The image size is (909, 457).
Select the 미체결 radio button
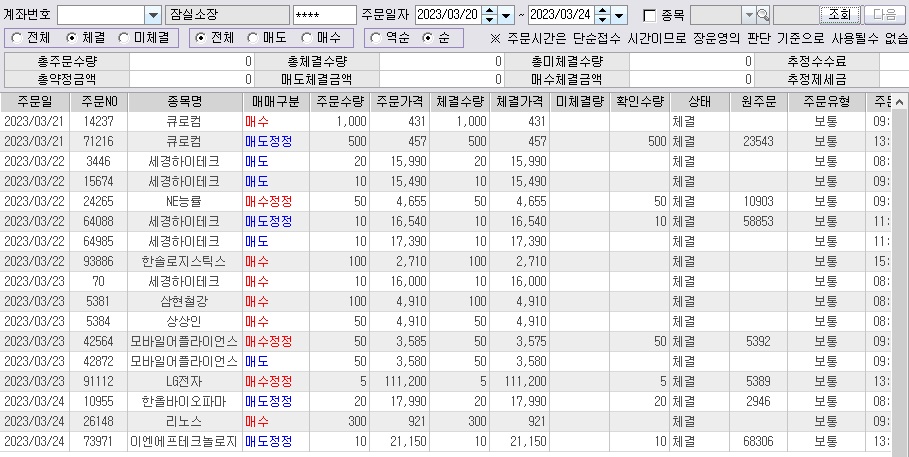click(123, 38)
